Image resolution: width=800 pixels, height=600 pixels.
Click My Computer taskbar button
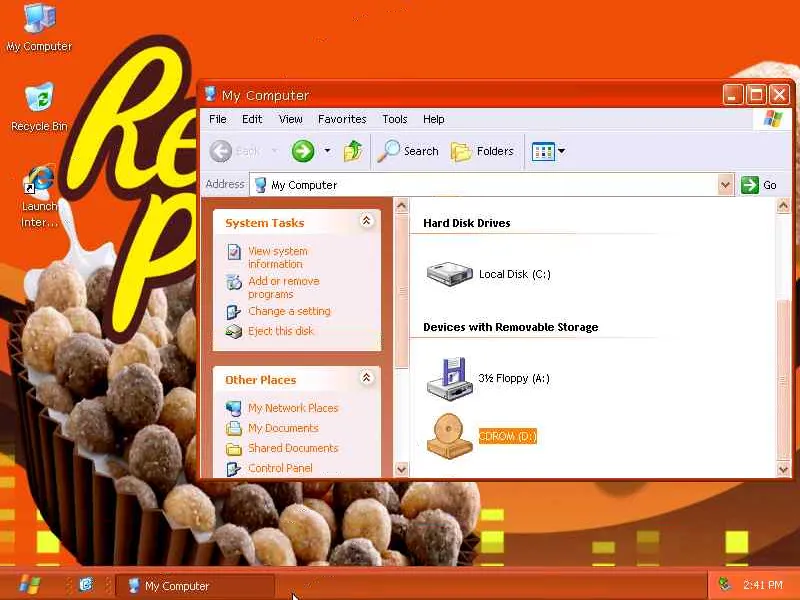[x=195, y=586]
